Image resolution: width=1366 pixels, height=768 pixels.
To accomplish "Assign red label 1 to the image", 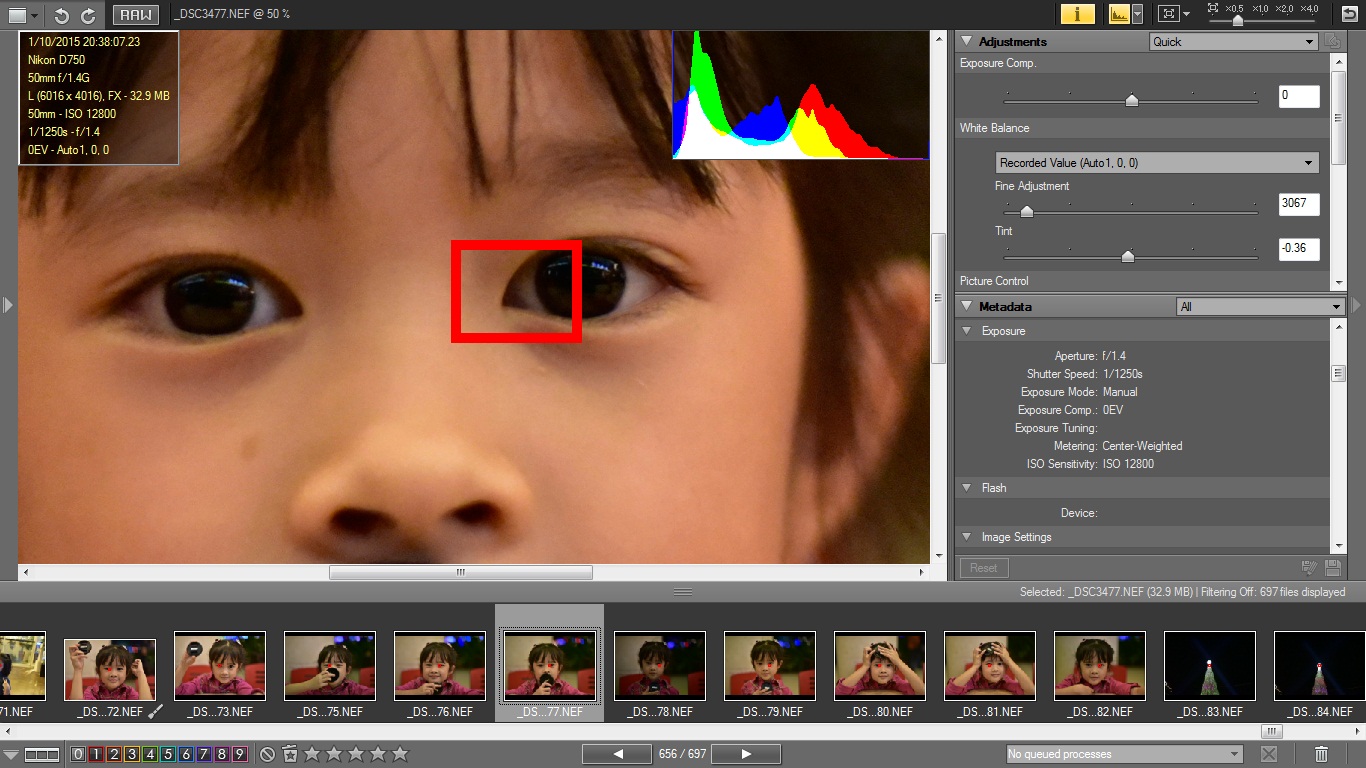I will (x=96, y=754).
